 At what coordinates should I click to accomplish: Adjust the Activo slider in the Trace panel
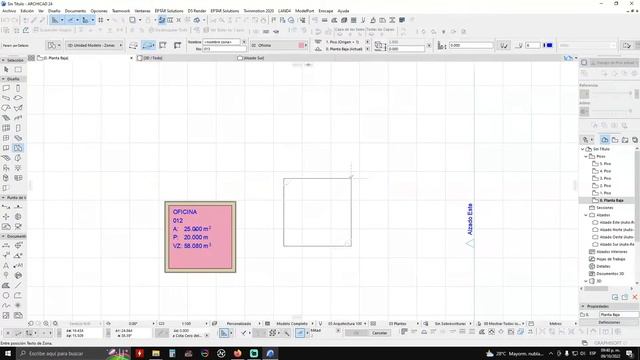click(x=613, y=111)
